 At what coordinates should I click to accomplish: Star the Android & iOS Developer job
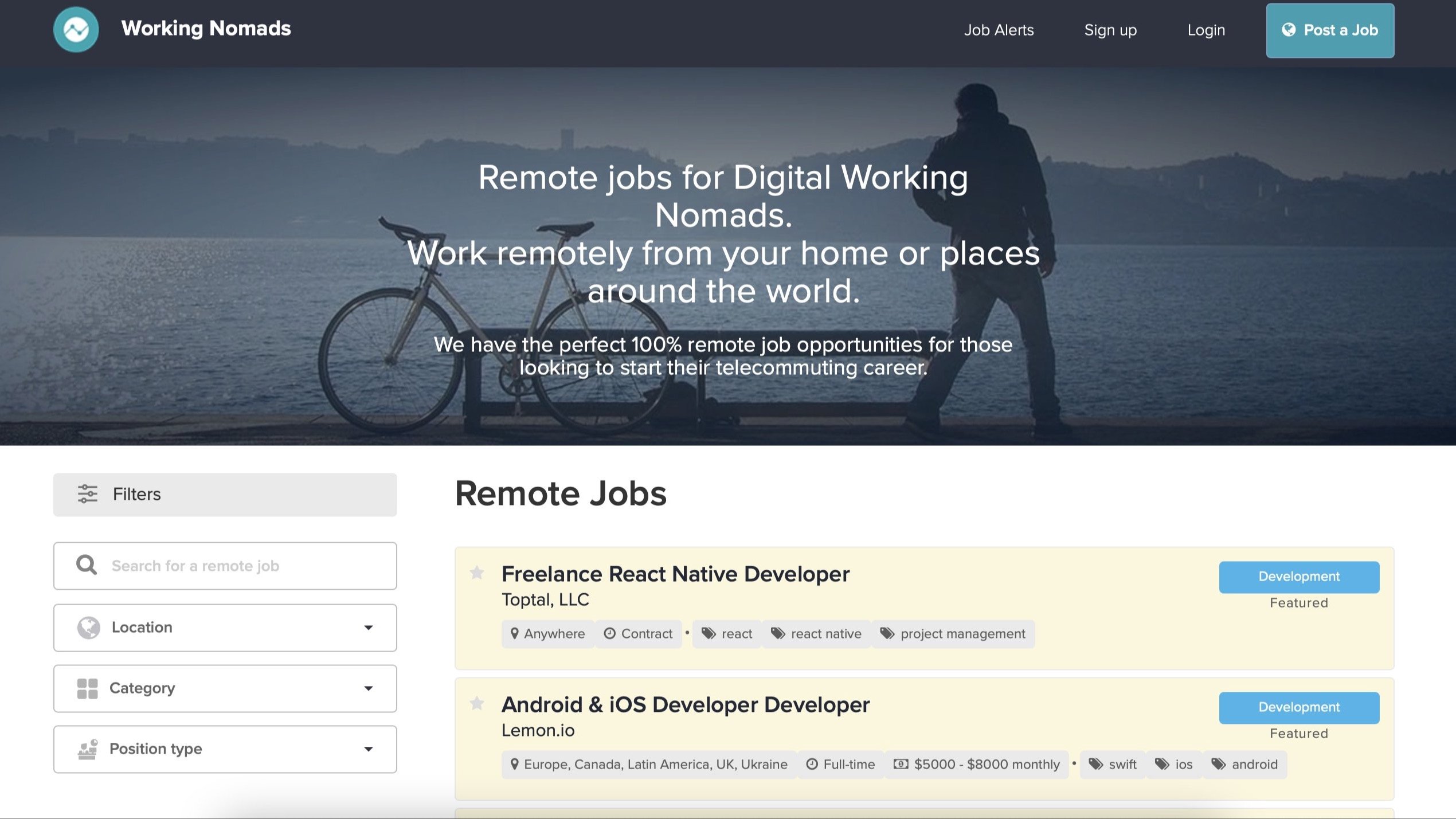click(x=477, y=703)
